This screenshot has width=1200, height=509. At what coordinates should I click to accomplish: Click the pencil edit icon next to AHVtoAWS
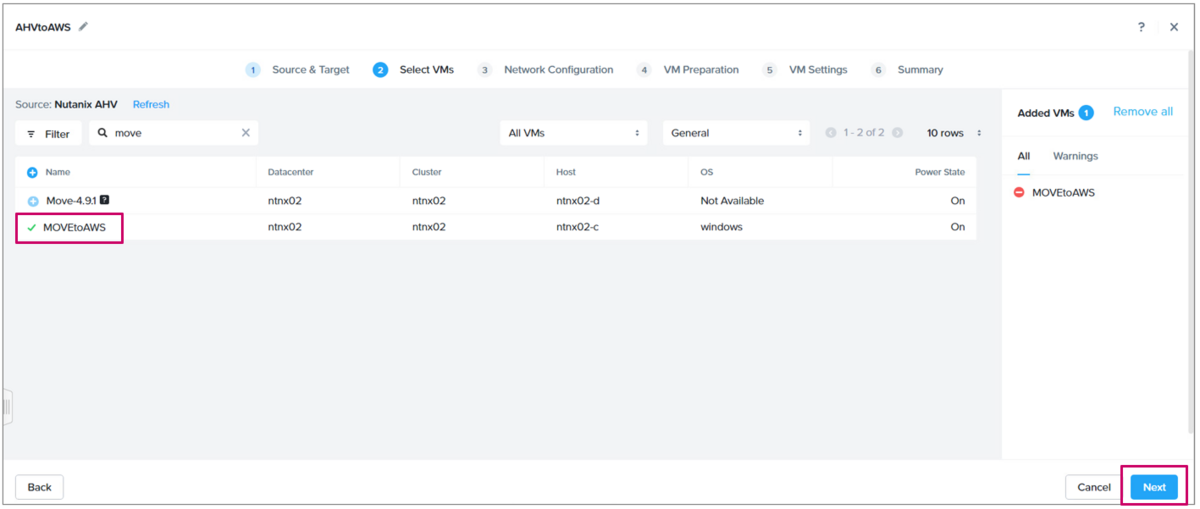tap(84, 27)
